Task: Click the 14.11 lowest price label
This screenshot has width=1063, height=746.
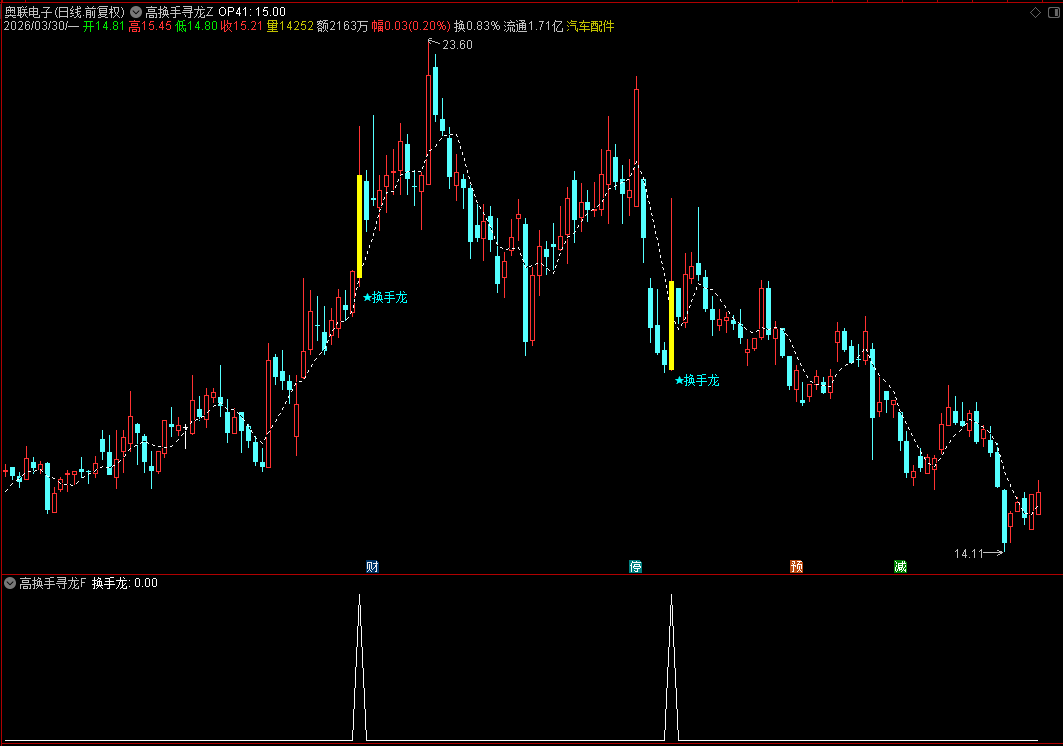Action: click(x=969, y=554)
